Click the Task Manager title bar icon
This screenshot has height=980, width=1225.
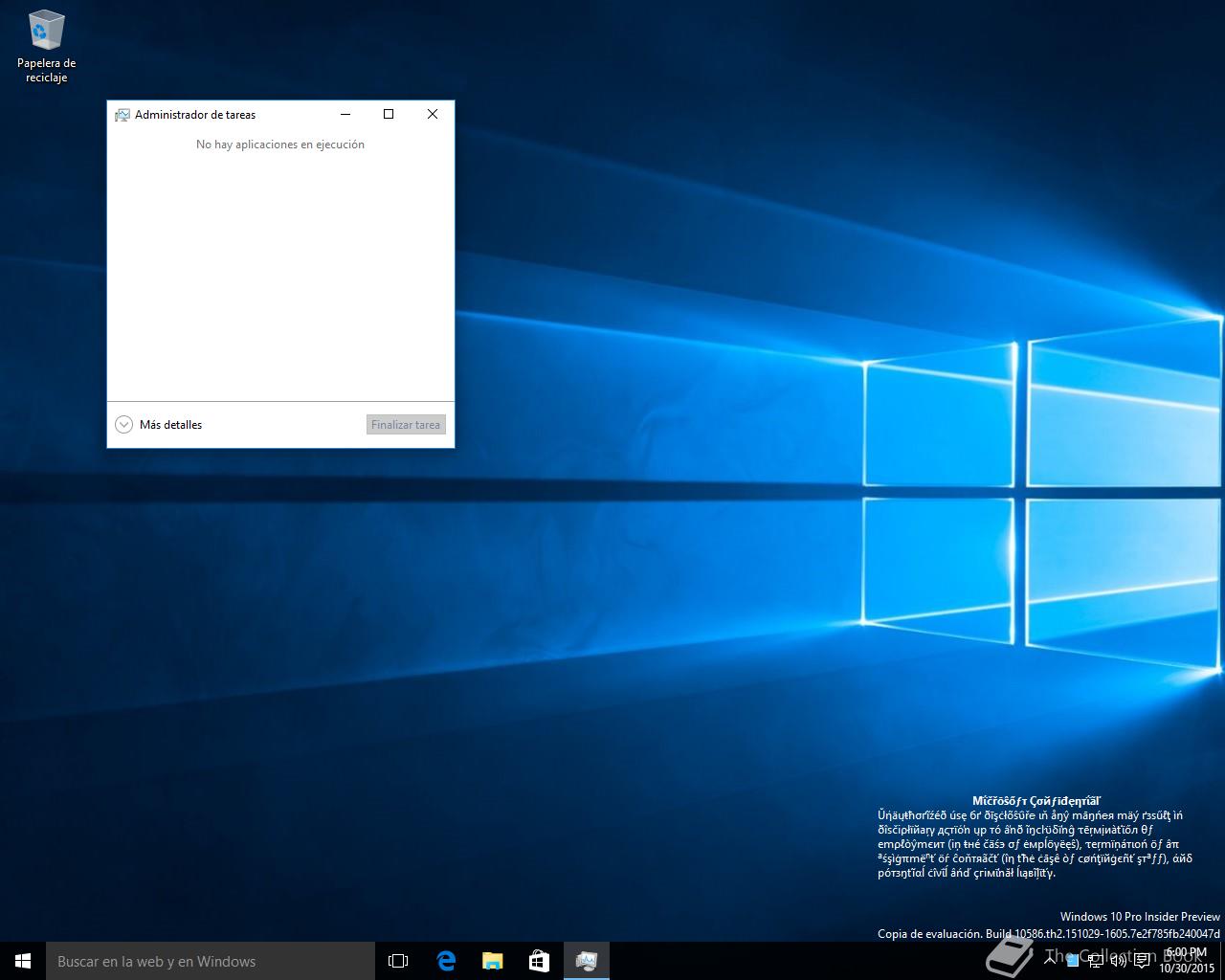tap(122, 115)
